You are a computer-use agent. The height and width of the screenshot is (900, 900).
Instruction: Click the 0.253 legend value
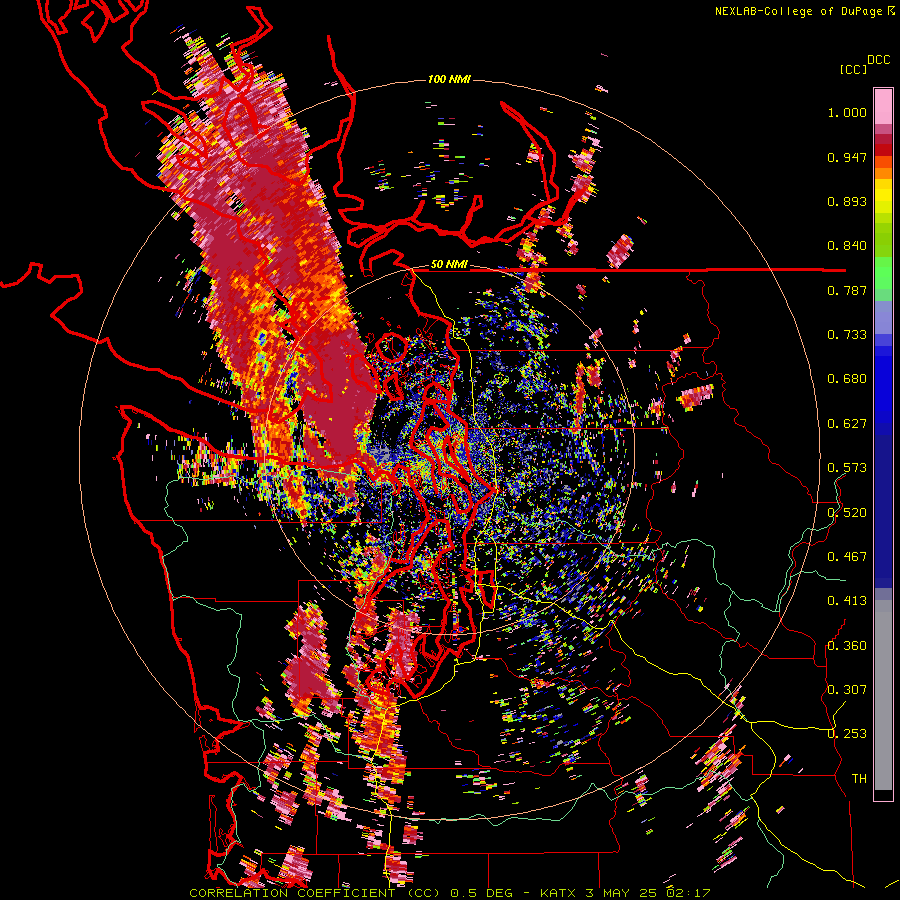click(x=847, y=734)
